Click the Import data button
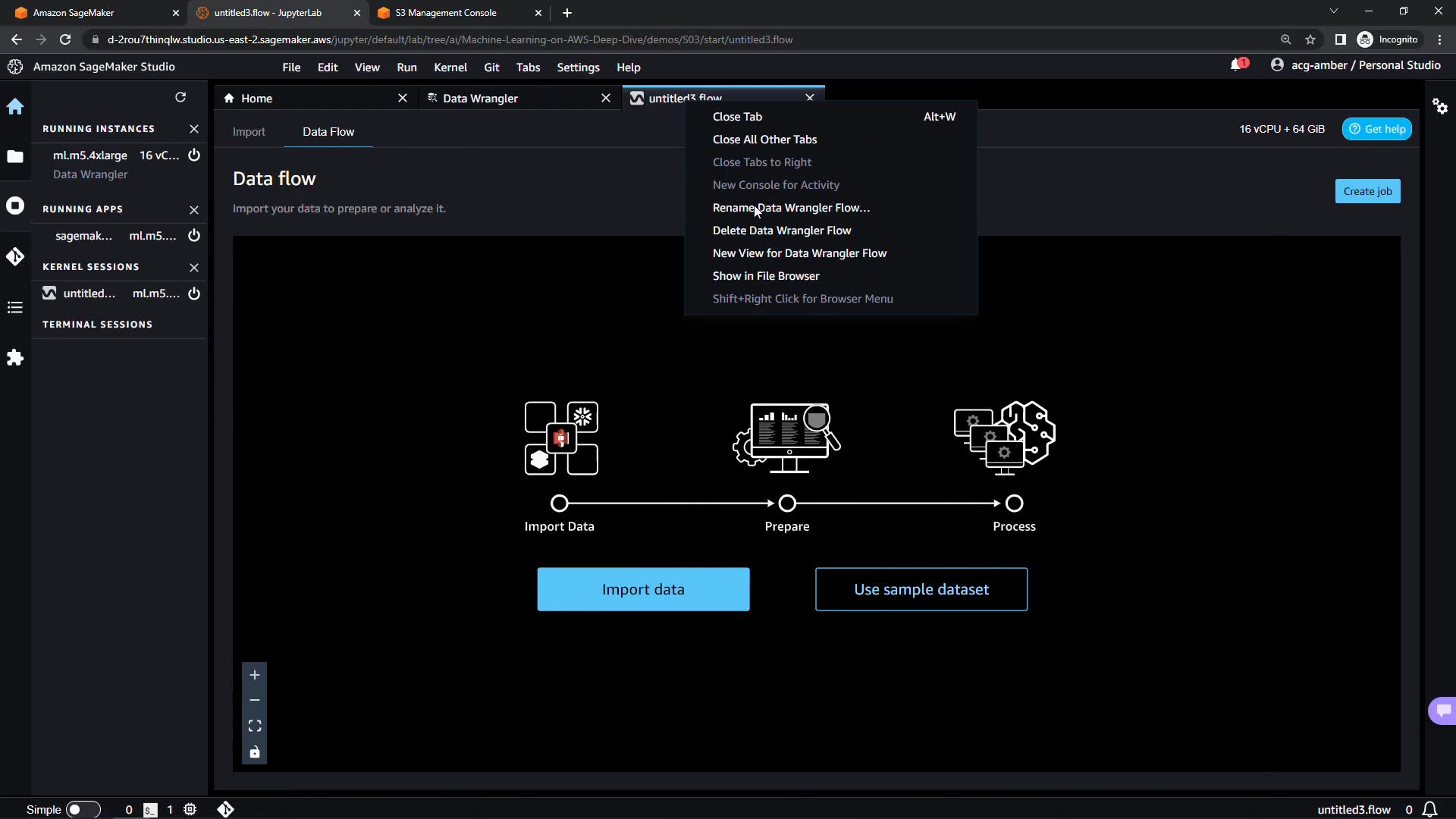The width and height of the screenshot is (1456, 819). tap(643, 589)
